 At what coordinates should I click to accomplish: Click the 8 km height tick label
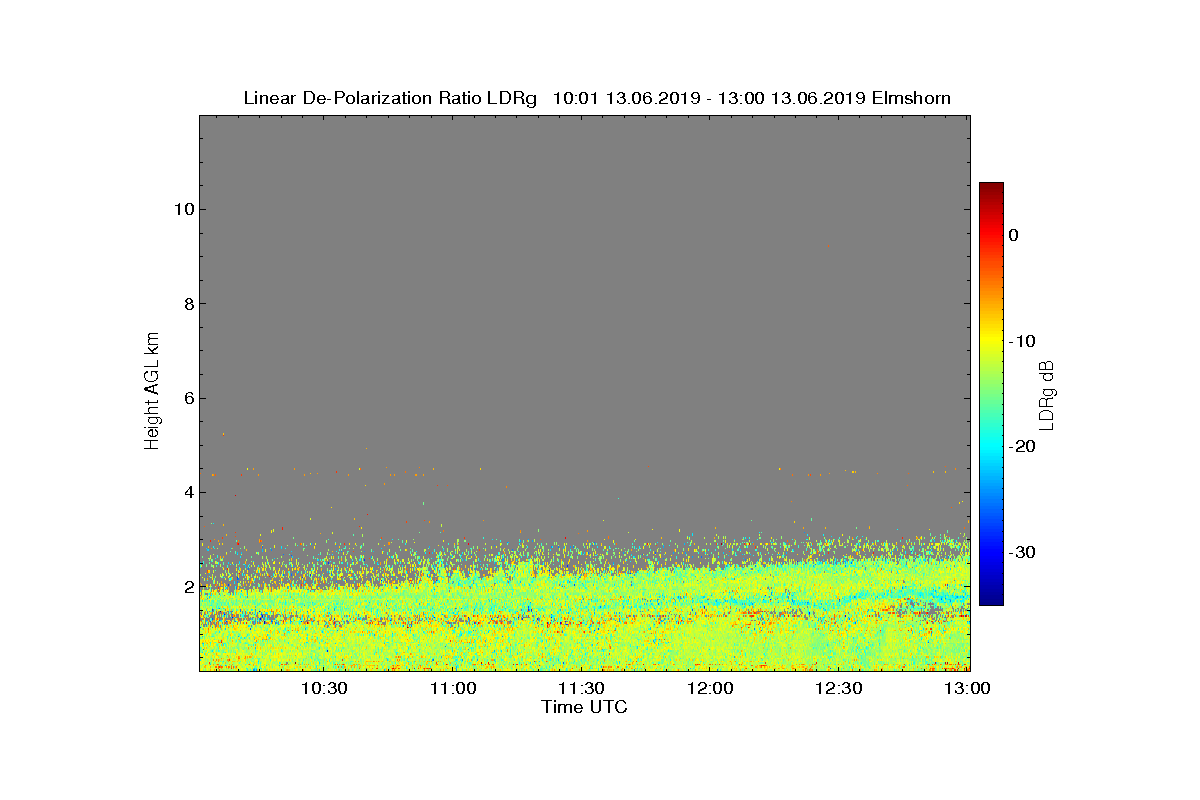[188, 304]
